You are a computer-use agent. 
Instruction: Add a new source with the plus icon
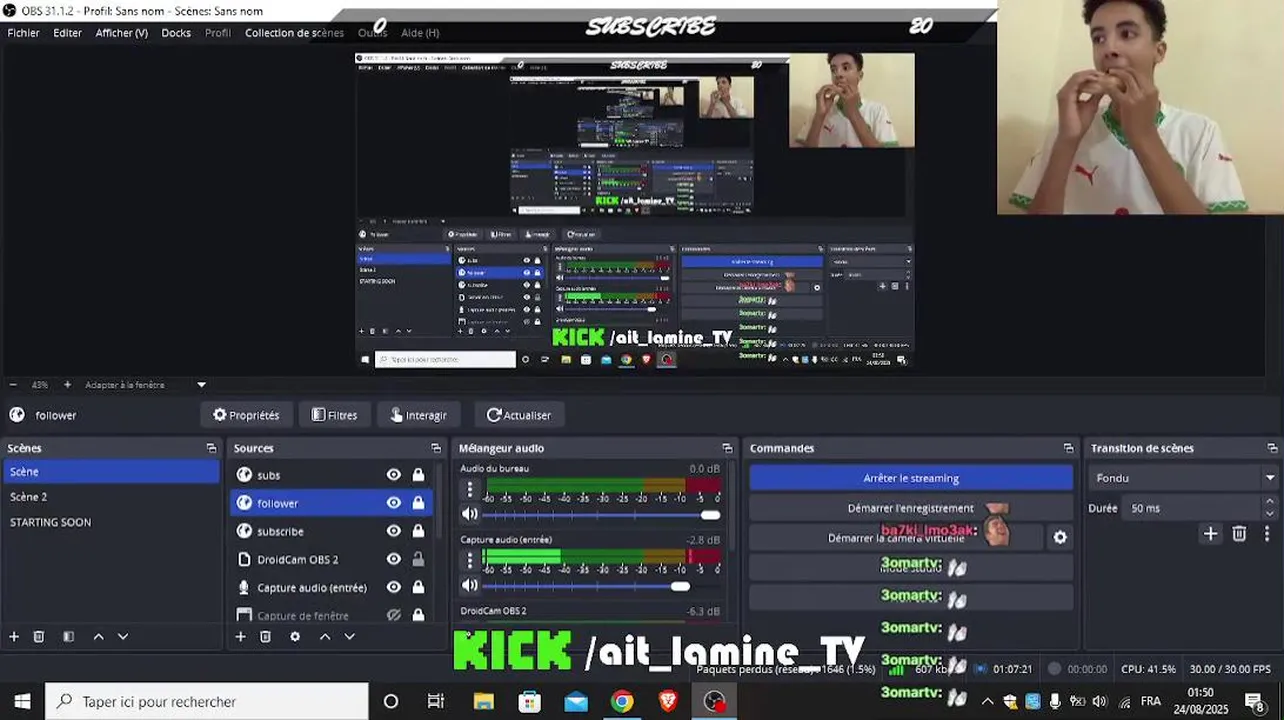pos(240,636)
